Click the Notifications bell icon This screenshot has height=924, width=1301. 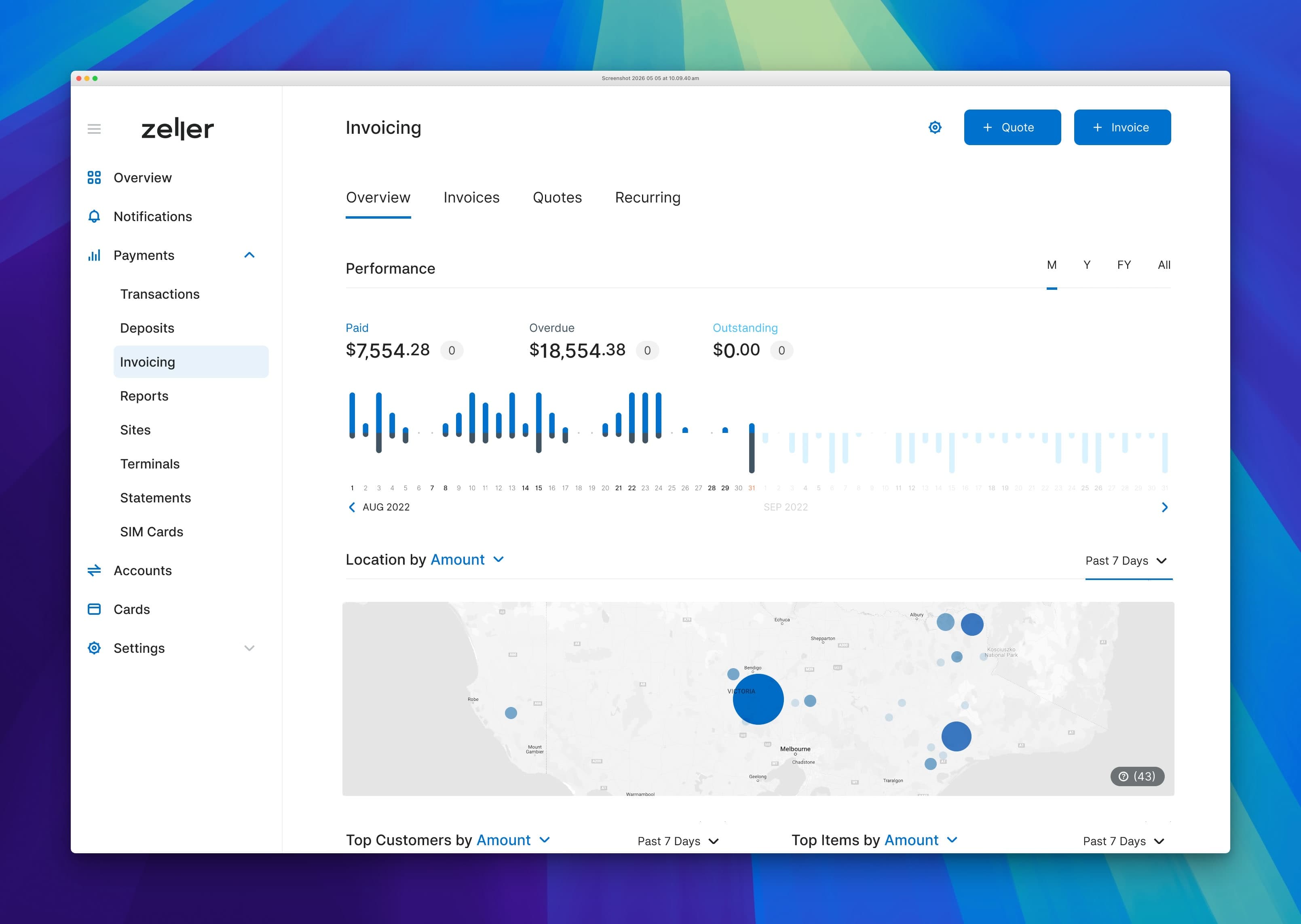[94, 216]
